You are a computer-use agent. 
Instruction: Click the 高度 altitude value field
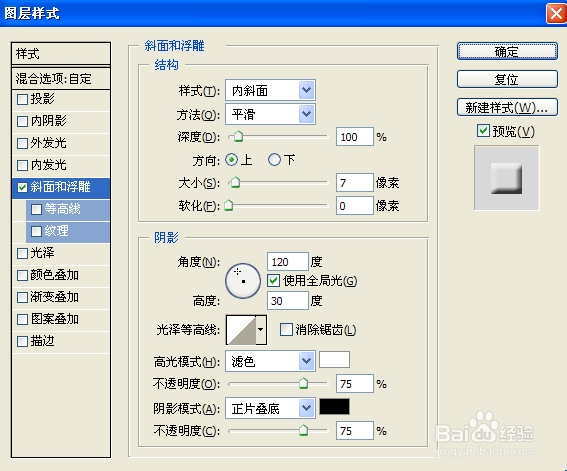click(288, 301)
